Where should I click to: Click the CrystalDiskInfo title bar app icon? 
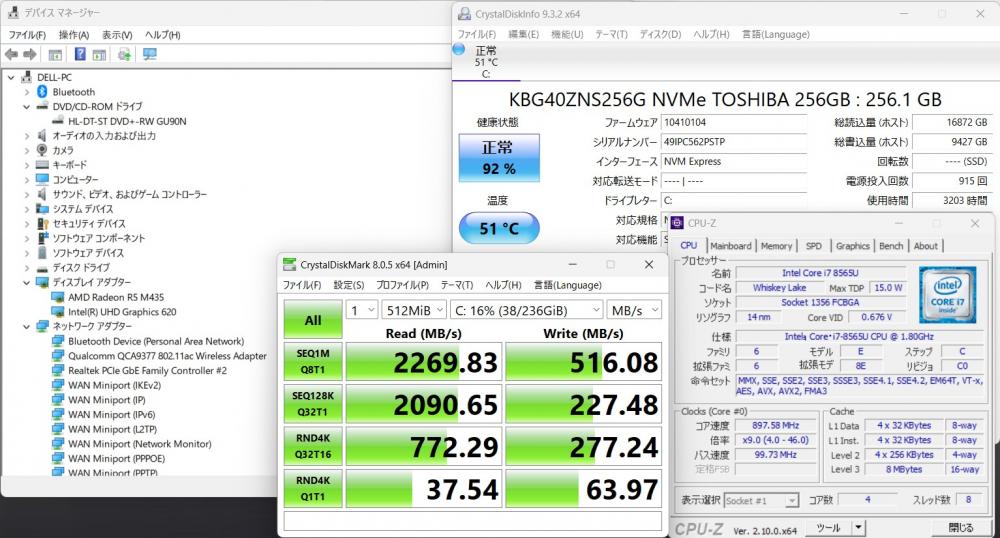[465, 13]
